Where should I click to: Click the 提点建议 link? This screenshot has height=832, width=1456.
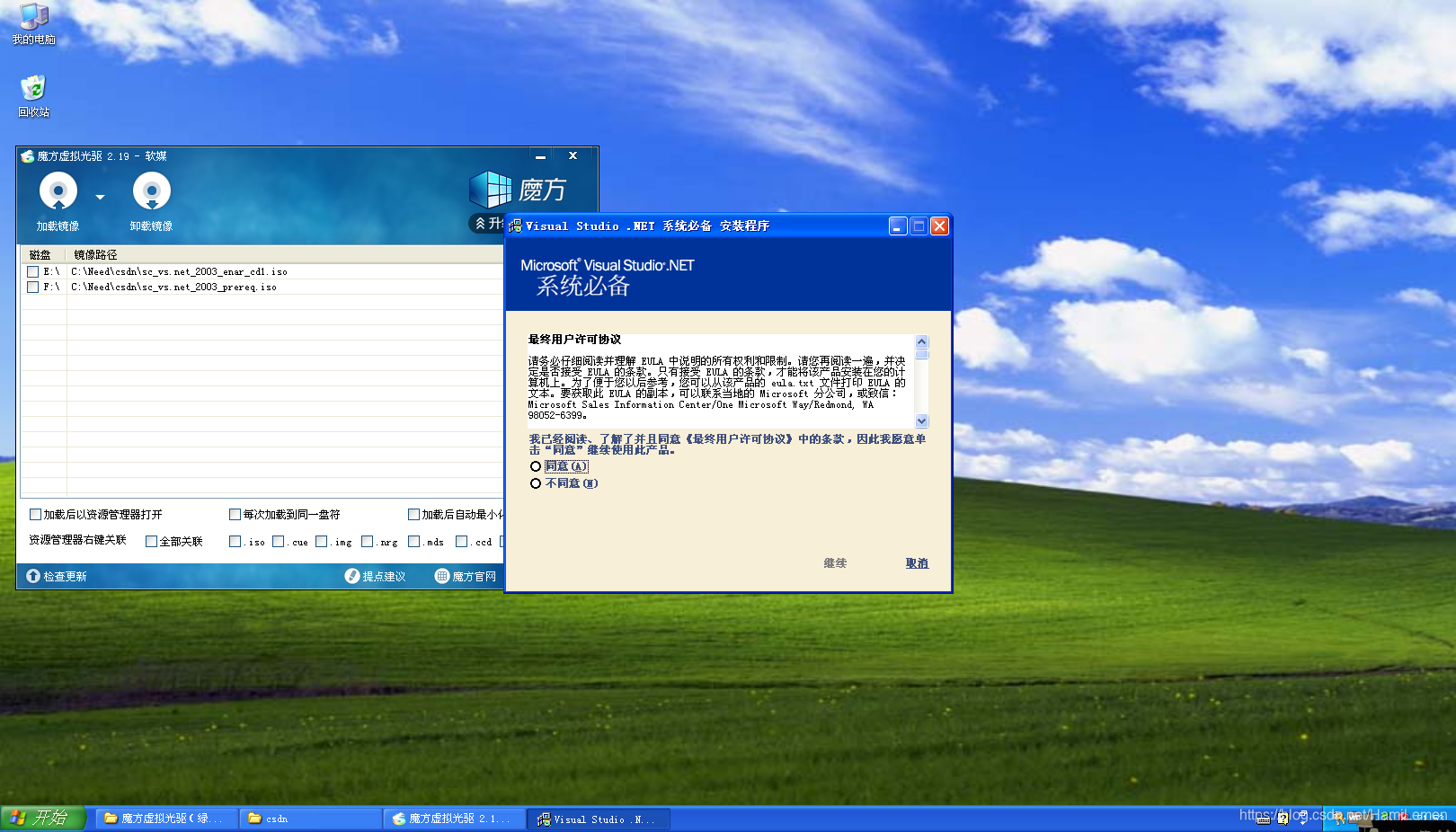point(375,577)
